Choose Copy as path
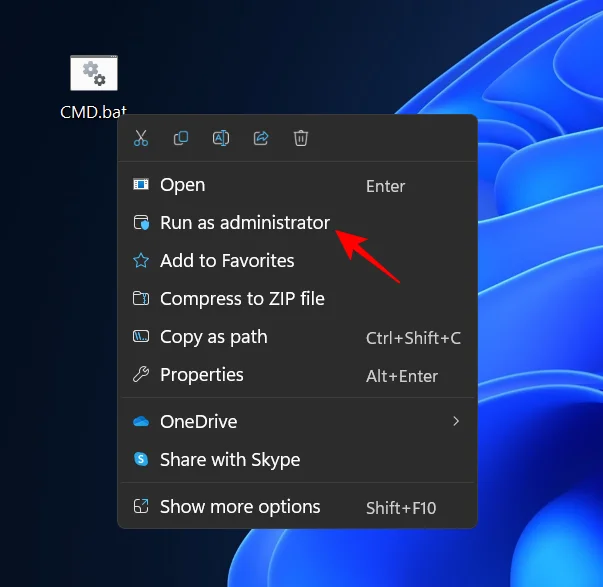Image resolution: width=603 pixels, height=587 pixels. click(x=213, y=337)
